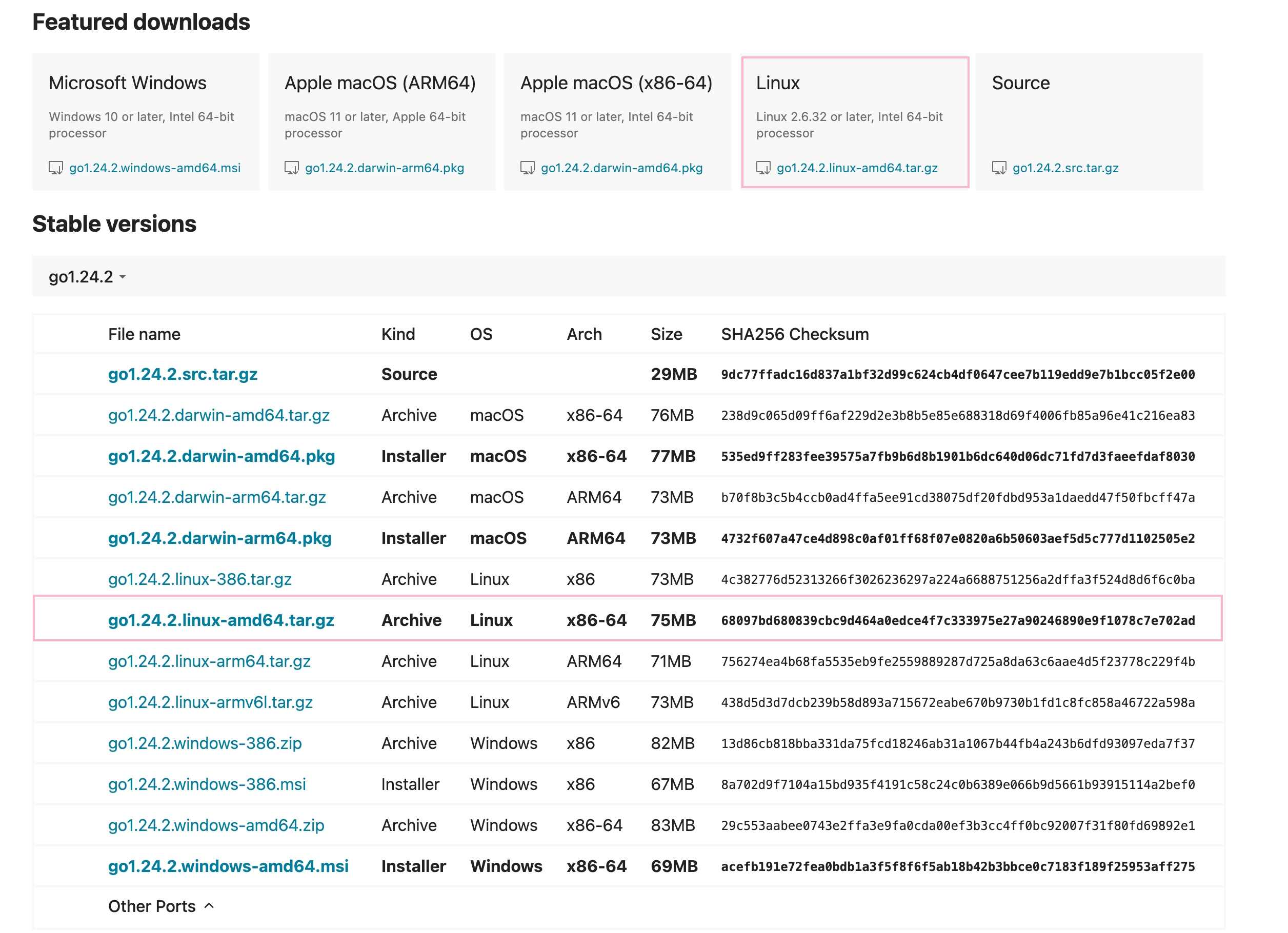The image size is (1288, 933).
Task: Open featured go1.24.2.linux-amd64.tar.gz download link
Action: point(857,168)
